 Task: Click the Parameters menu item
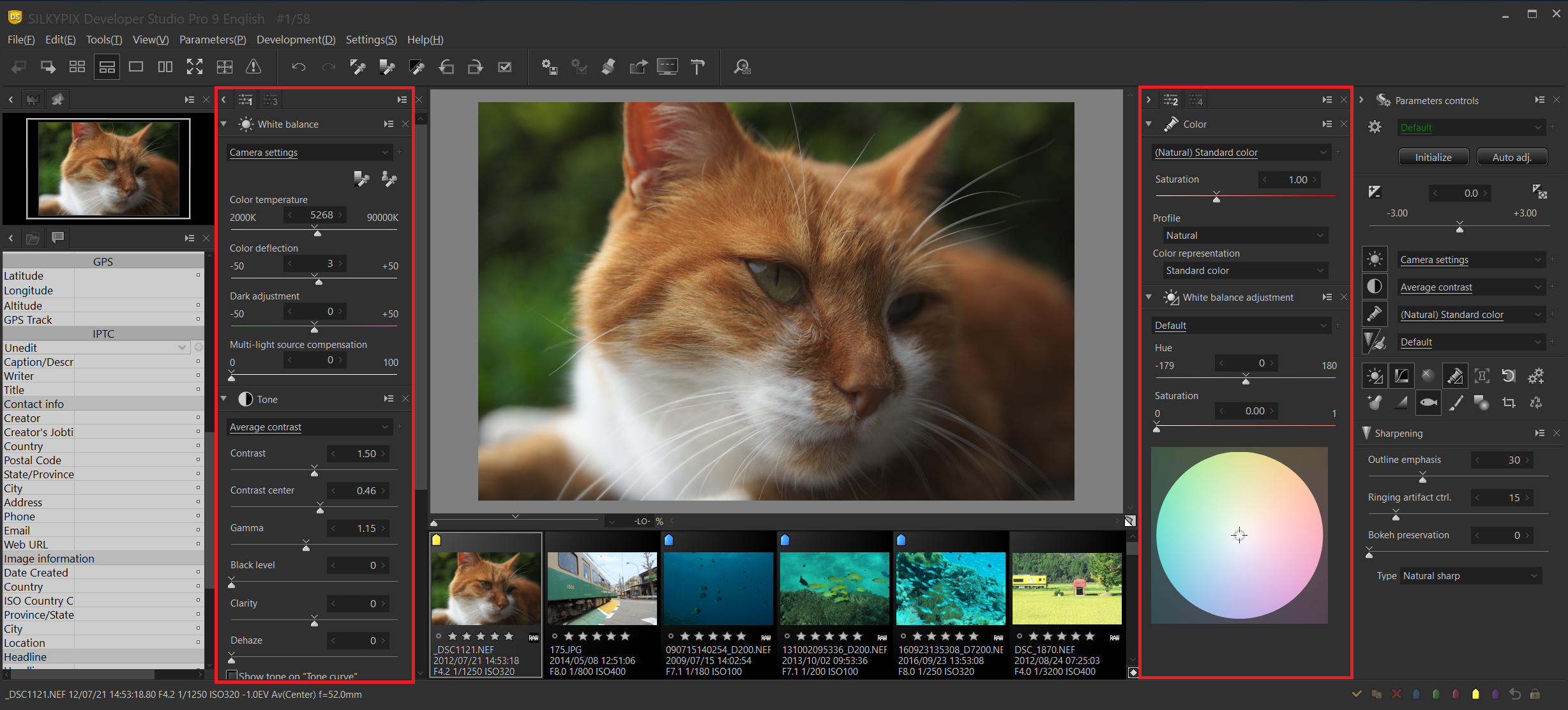pyautogui.click(x=212, y=39)
